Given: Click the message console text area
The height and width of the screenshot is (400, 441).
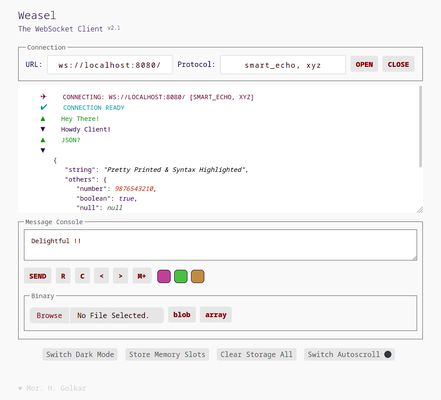Looking at the screenshot, I should [x=220, y=245].
